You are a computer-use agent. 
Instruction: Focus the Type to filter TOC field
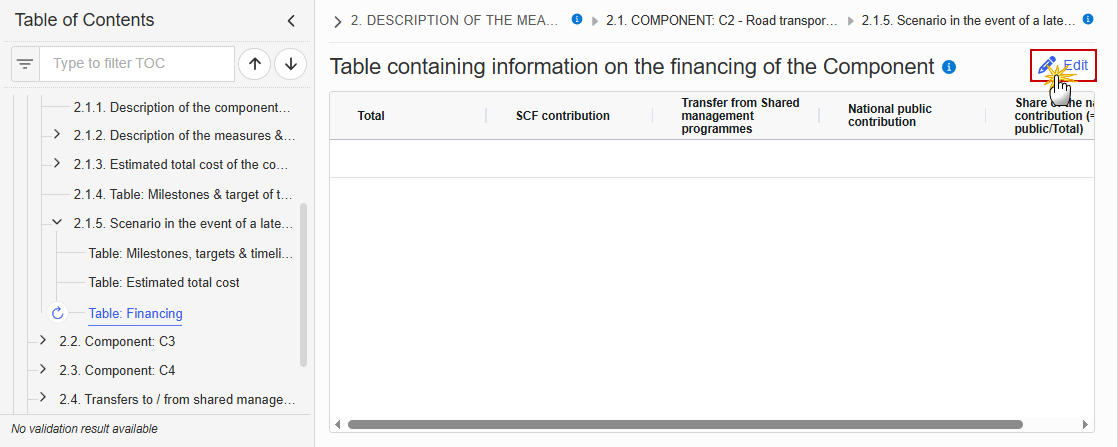137,64
